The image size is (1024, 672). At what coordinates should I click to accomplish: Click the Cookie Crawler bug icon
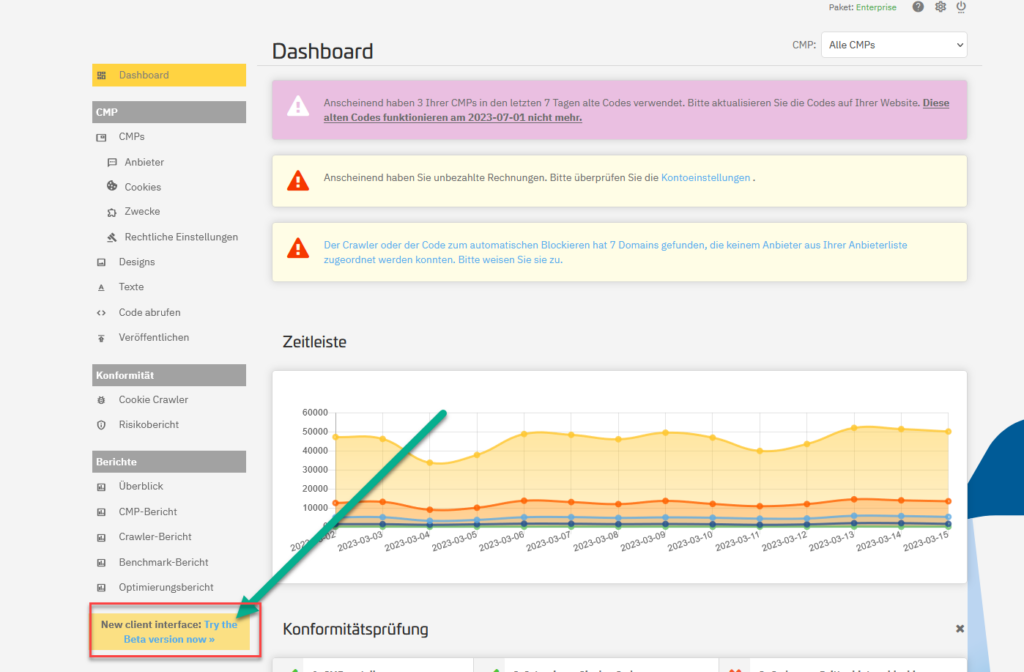(x=101, y=400)
